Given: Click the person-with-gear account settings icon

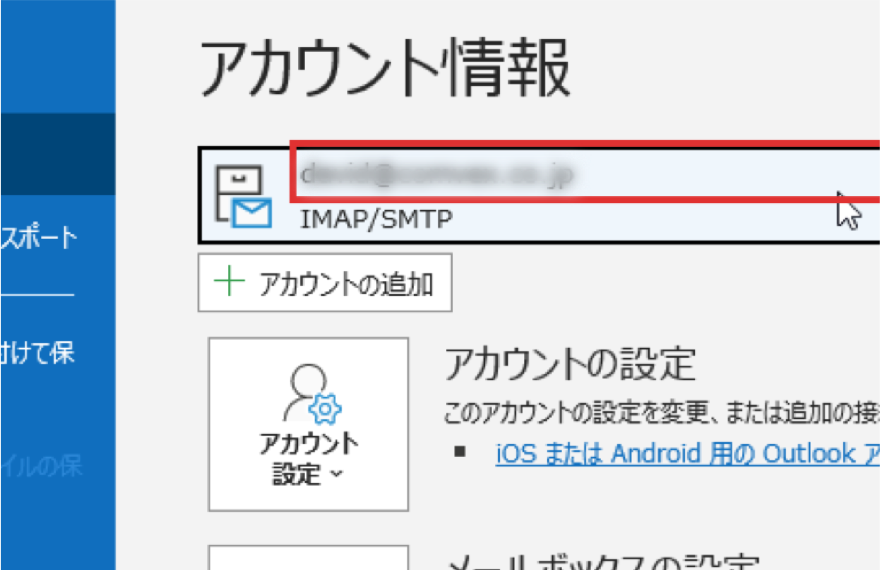Looking at the screenshot, I should (x=312, y=394).
